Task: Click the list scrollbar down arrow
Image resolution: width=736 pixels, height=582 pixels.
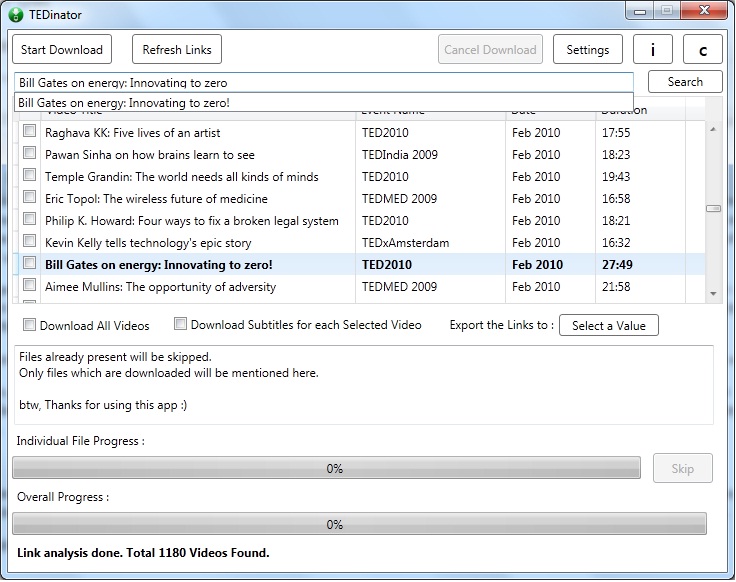Action: click(x=713, y=294)
